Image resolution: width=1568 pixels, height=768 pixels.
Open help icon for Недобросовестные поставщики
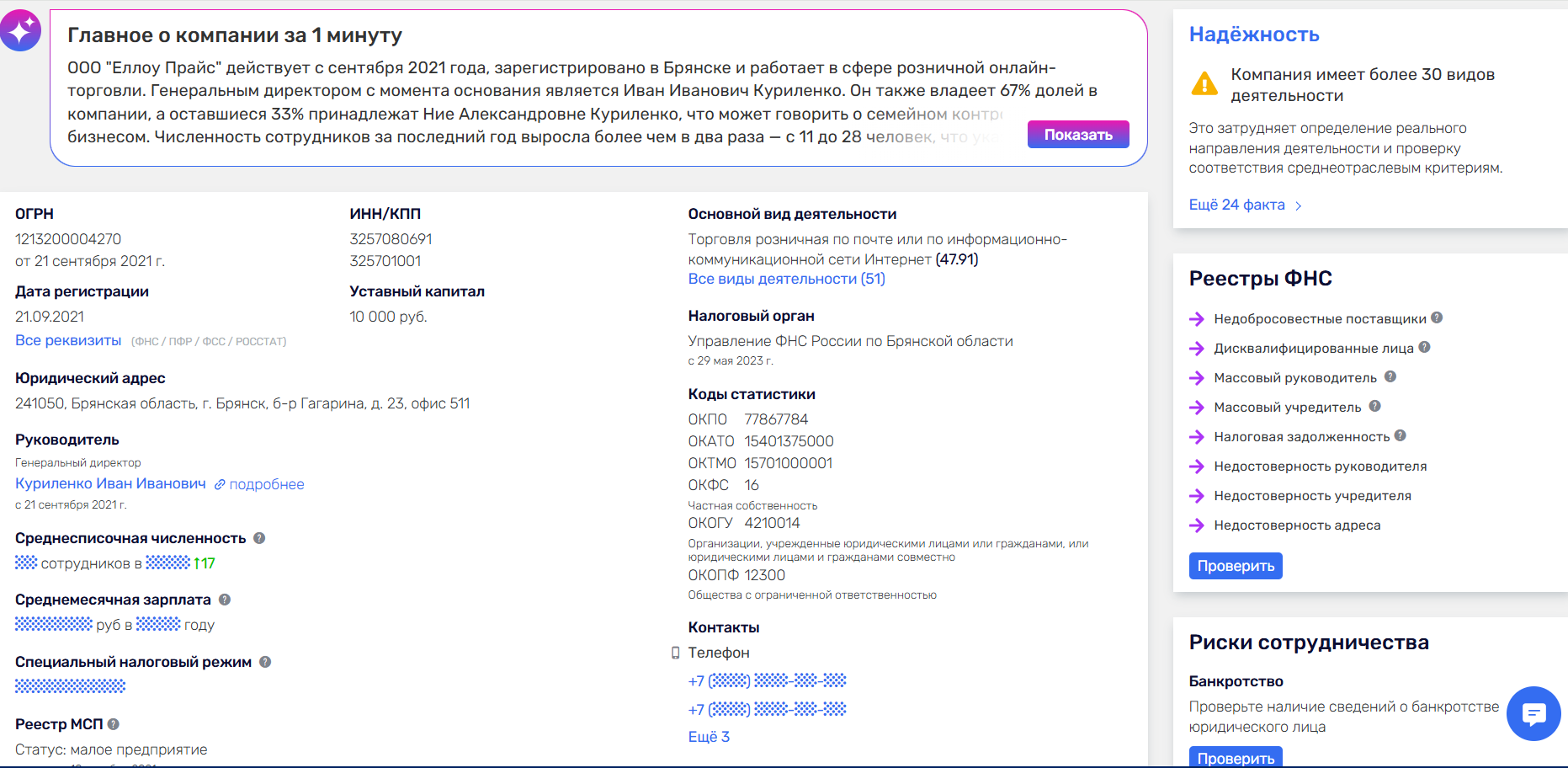tap(1437, 317)
